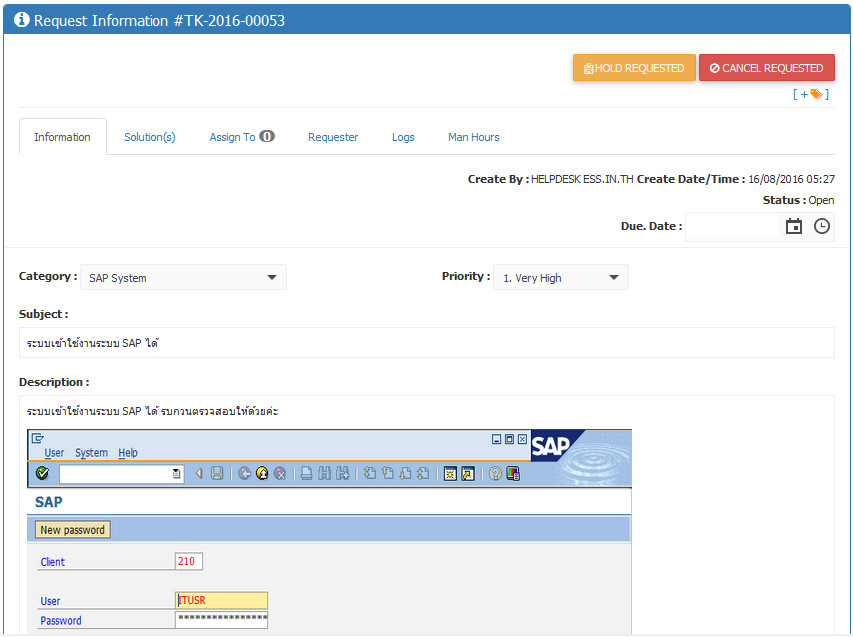This screenshot has height=637, width=853.
Task: Switch to the Solution(s) tab
Action: point(150,137)
